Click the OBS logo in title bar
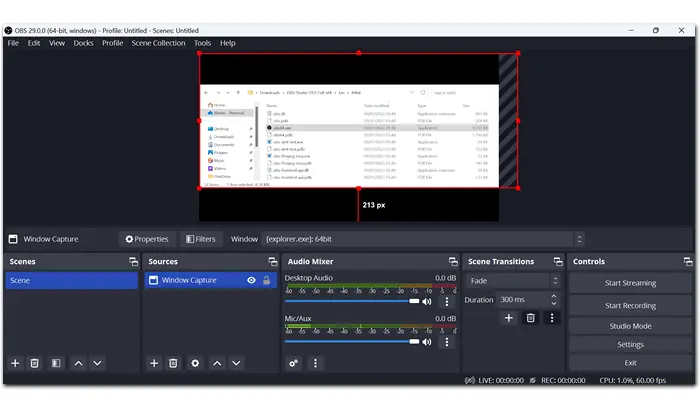 pyautogui.click(x=8, y=30)
